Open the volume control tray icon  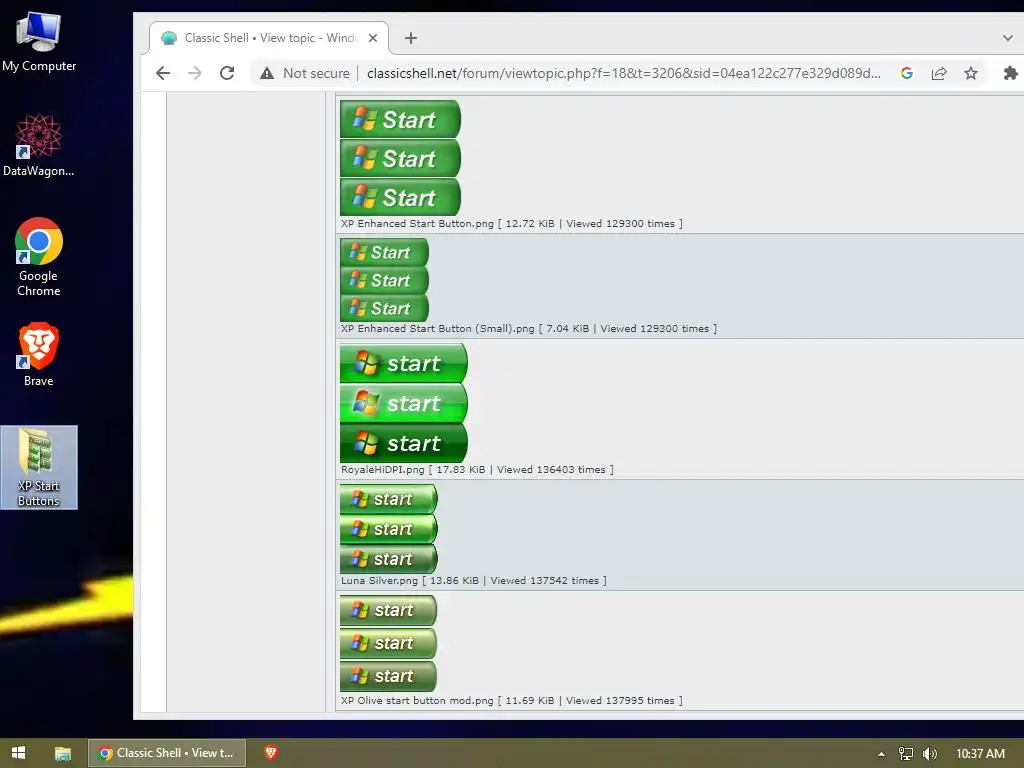coord(929,754)
